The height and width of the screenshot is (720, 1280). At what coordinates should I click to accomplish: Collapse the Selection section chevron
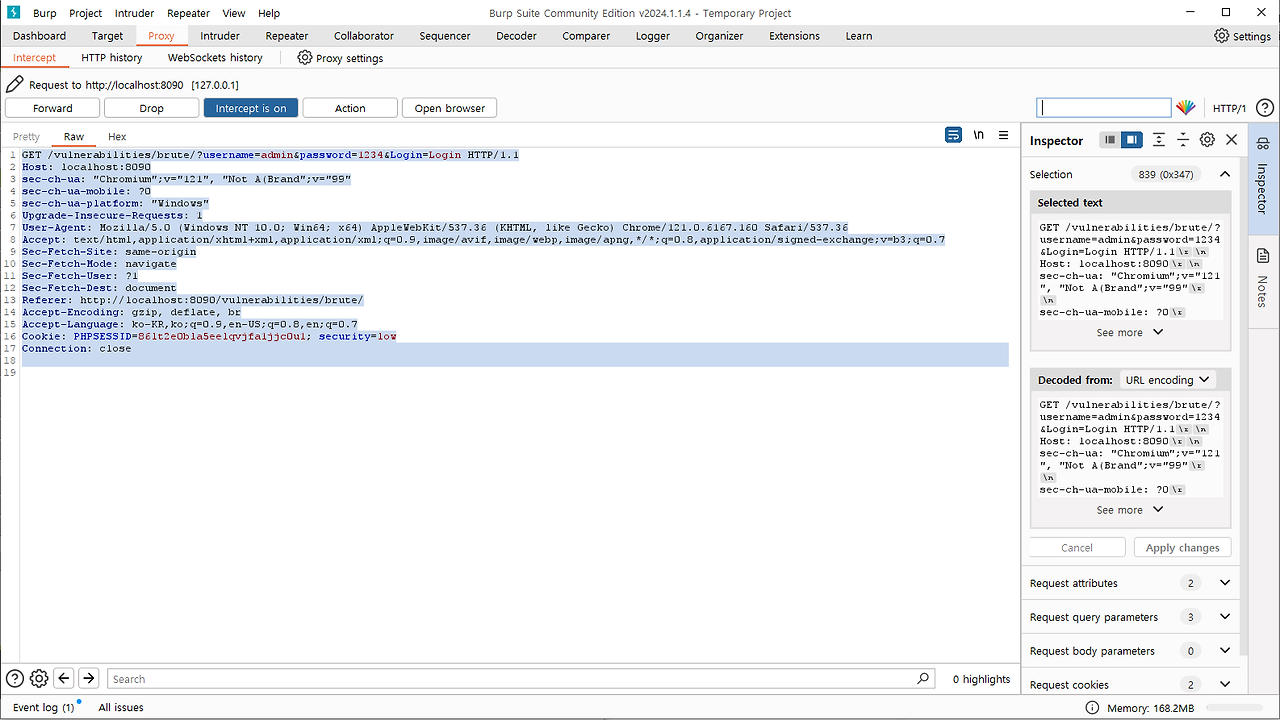pyautogui.click(x=1224, y=174)
